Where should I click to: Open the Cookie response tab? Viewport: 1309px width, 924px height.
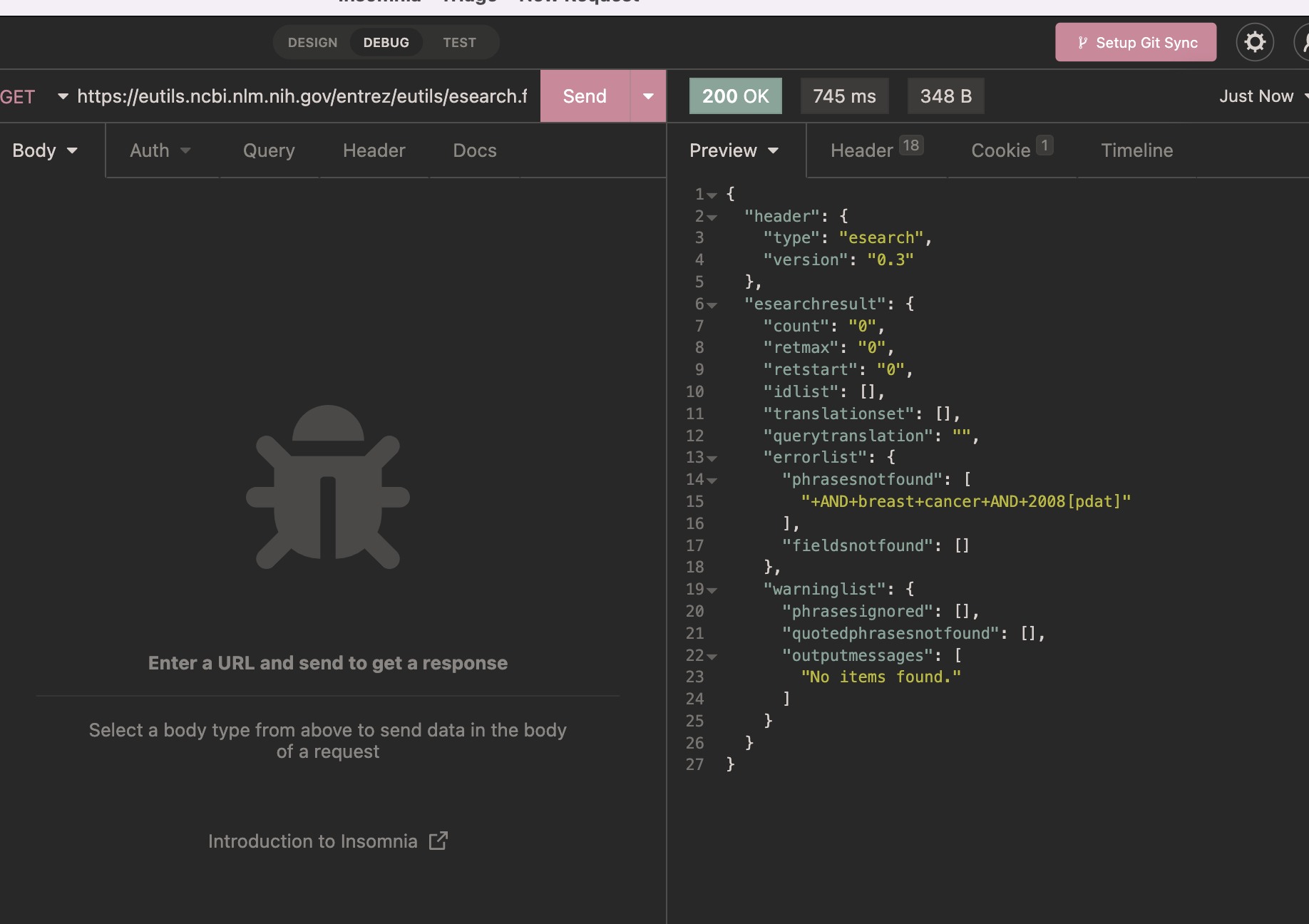coord(1012,150)
